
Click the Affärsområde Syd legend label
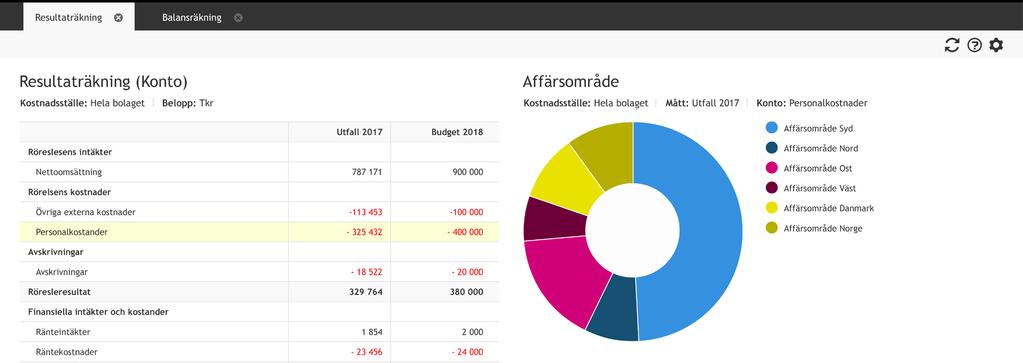pyautogui.click(x=818, y=128)
